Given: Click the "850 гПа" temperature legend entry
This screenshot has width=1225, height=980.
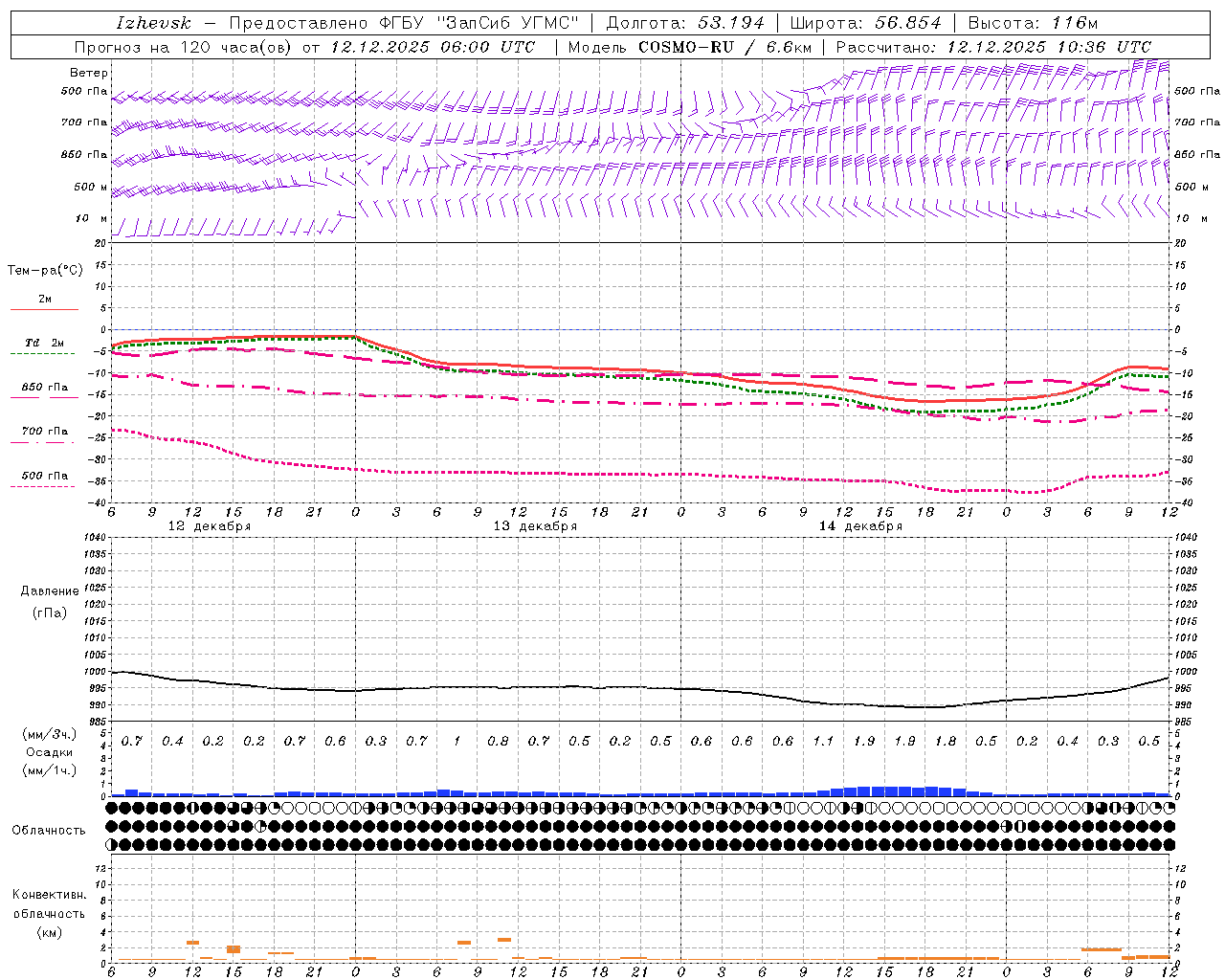Looking at the screenshot, I should tap(45, 387).
